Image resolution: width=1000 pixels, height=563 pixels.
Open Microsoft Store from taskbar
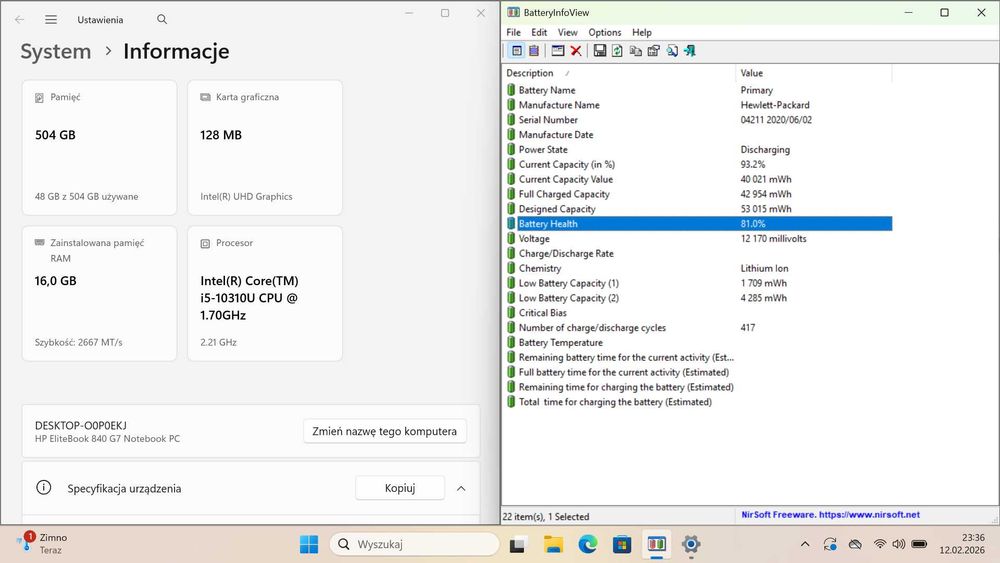coord(622,545)
